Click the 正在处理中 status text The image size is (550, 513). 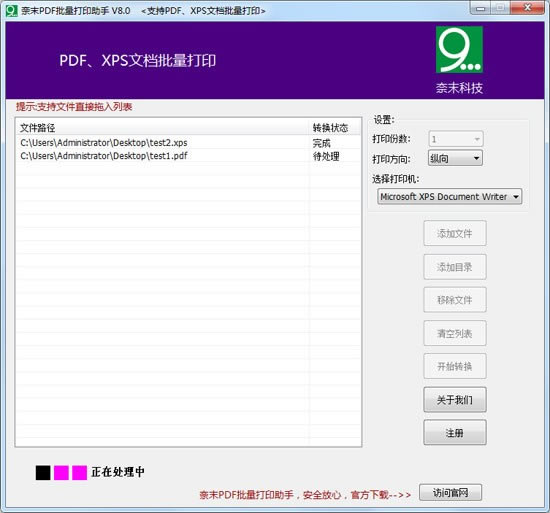point(118,472)
